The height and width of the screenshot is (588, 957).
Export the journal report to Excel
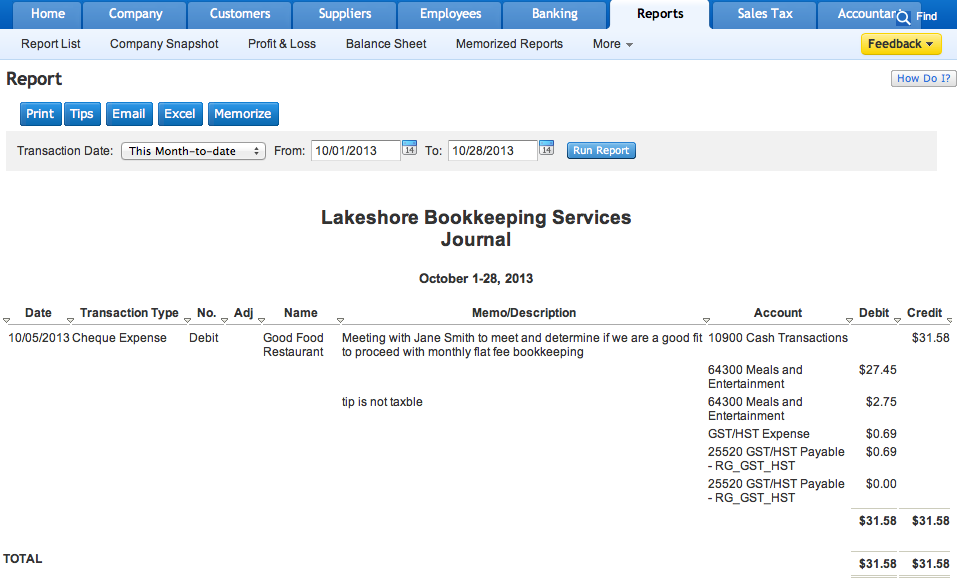click(x=179, y=113)
